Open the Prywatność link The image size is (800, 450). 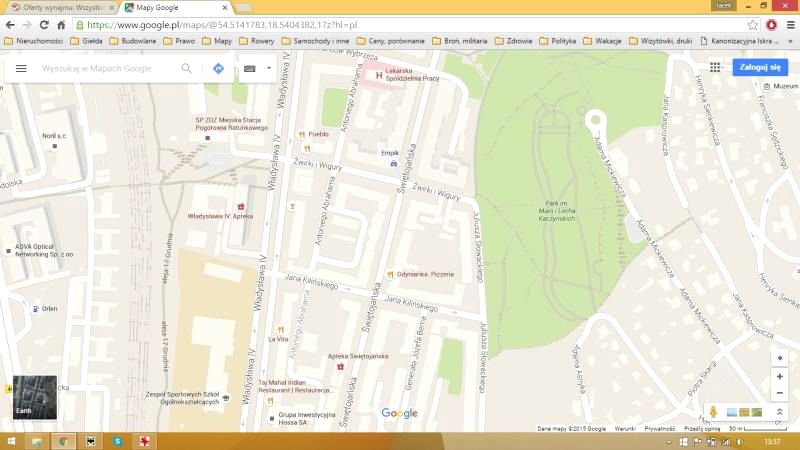point(660,428)
